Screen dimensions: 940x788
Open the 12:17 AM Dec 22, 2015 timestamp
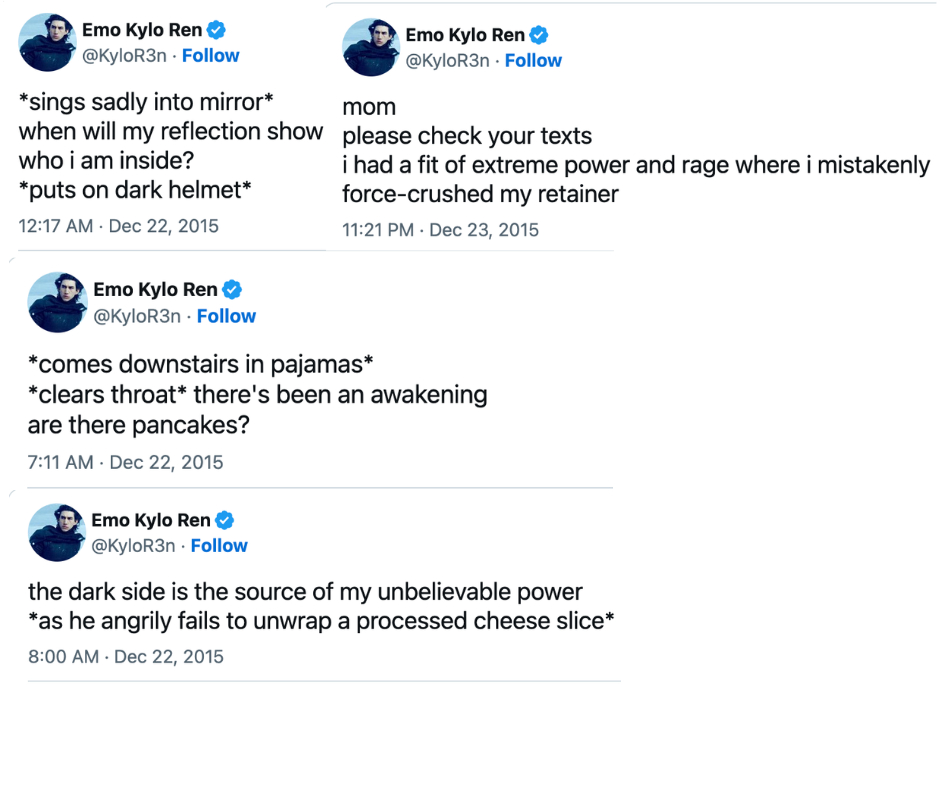coord(118,225)
